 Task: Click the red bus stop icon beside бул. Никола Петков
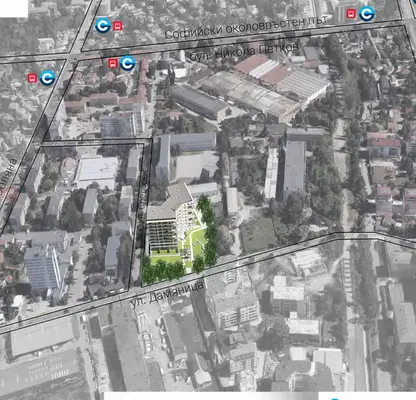[113, 63]
